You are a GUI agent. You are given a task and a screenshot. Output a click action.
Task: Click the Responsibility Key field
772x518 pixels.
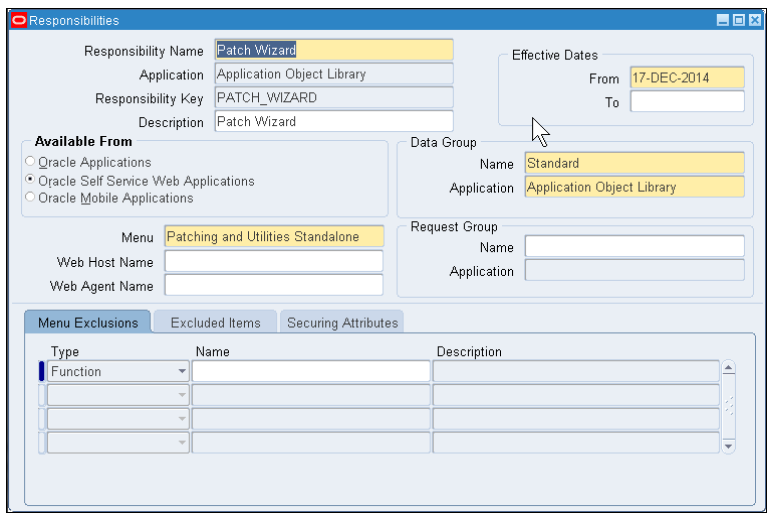(334, 97)
